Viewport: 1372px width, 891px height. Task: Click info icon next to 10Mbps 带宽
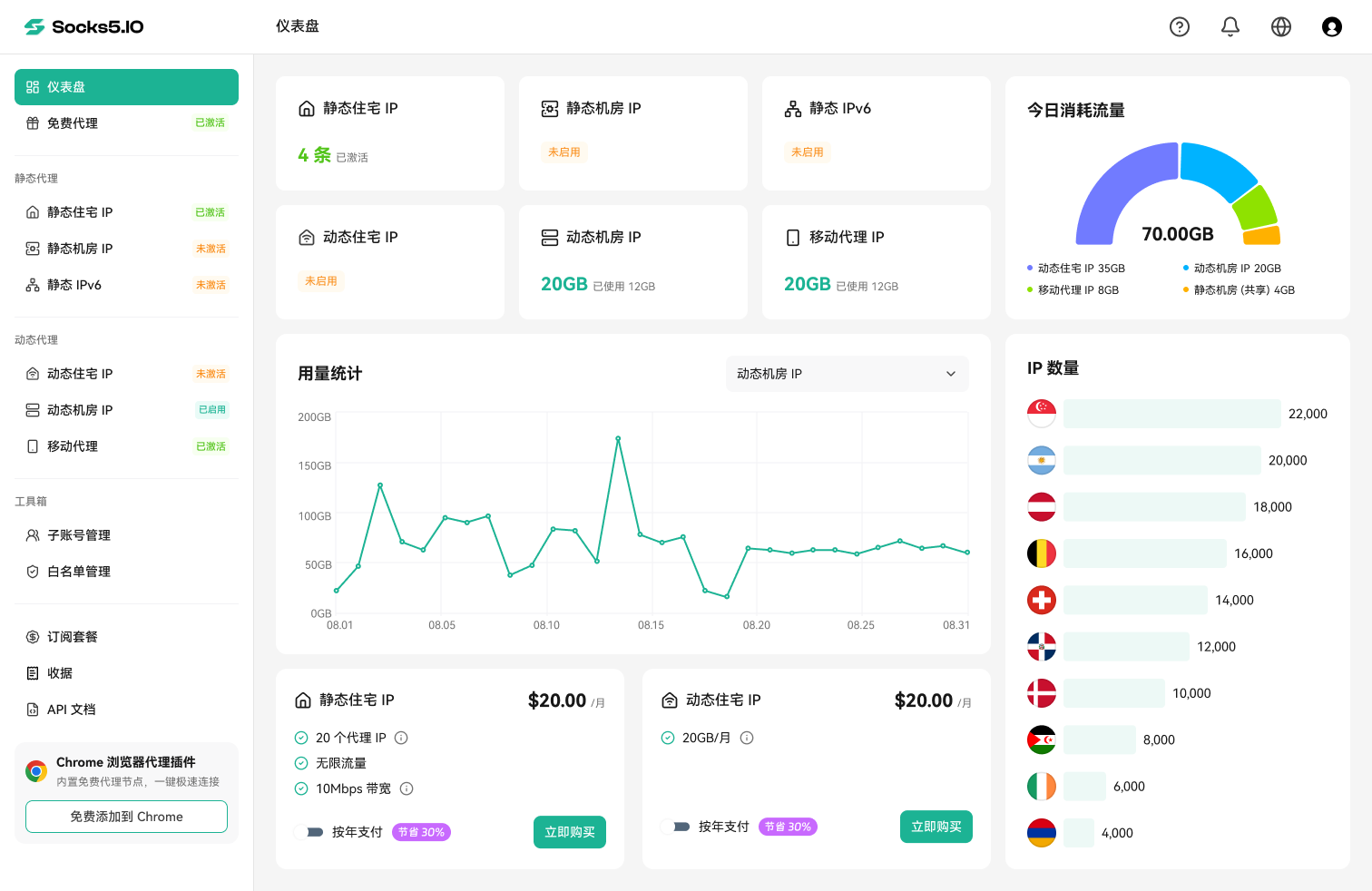pyautogui.click(x=407, y=788)
